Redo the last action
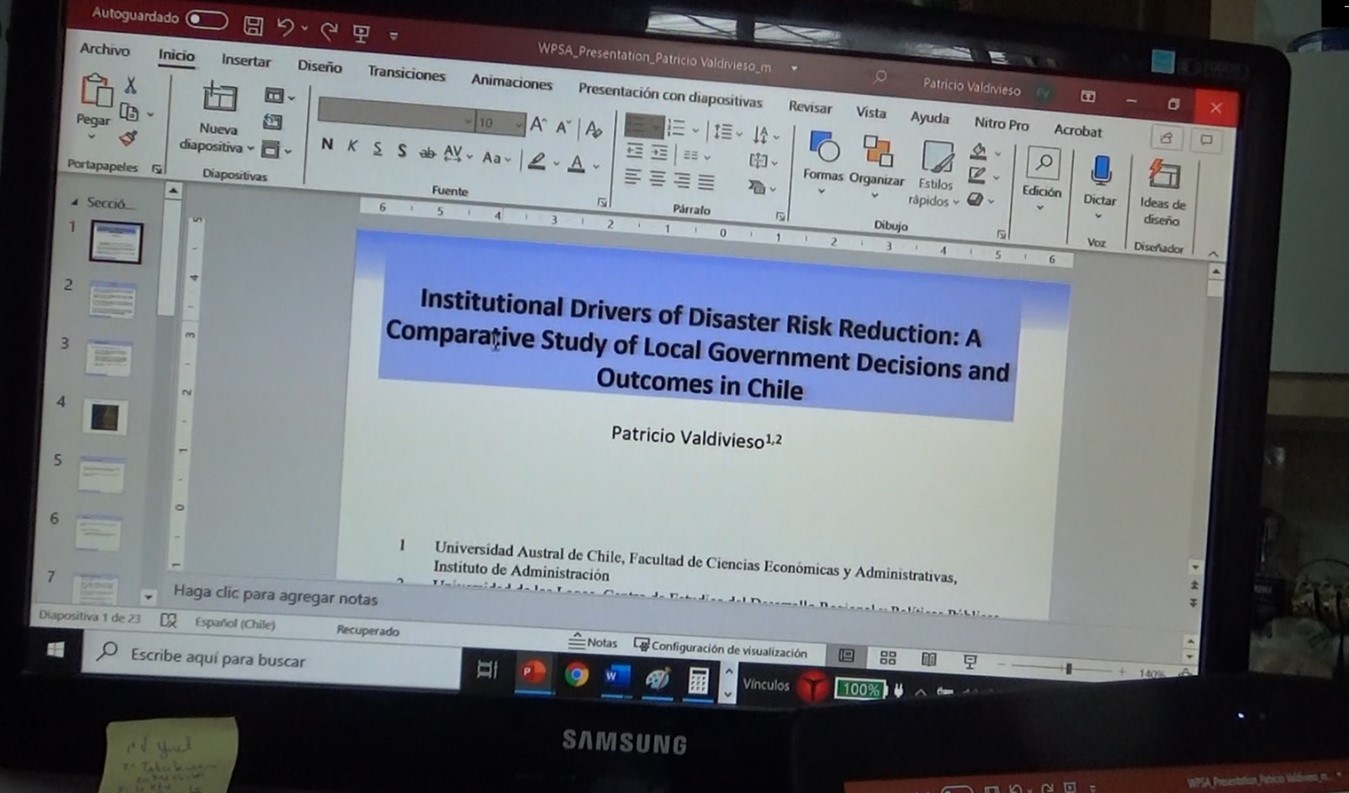This screenshot has width=1349, height=793. (x=329, y=31)
